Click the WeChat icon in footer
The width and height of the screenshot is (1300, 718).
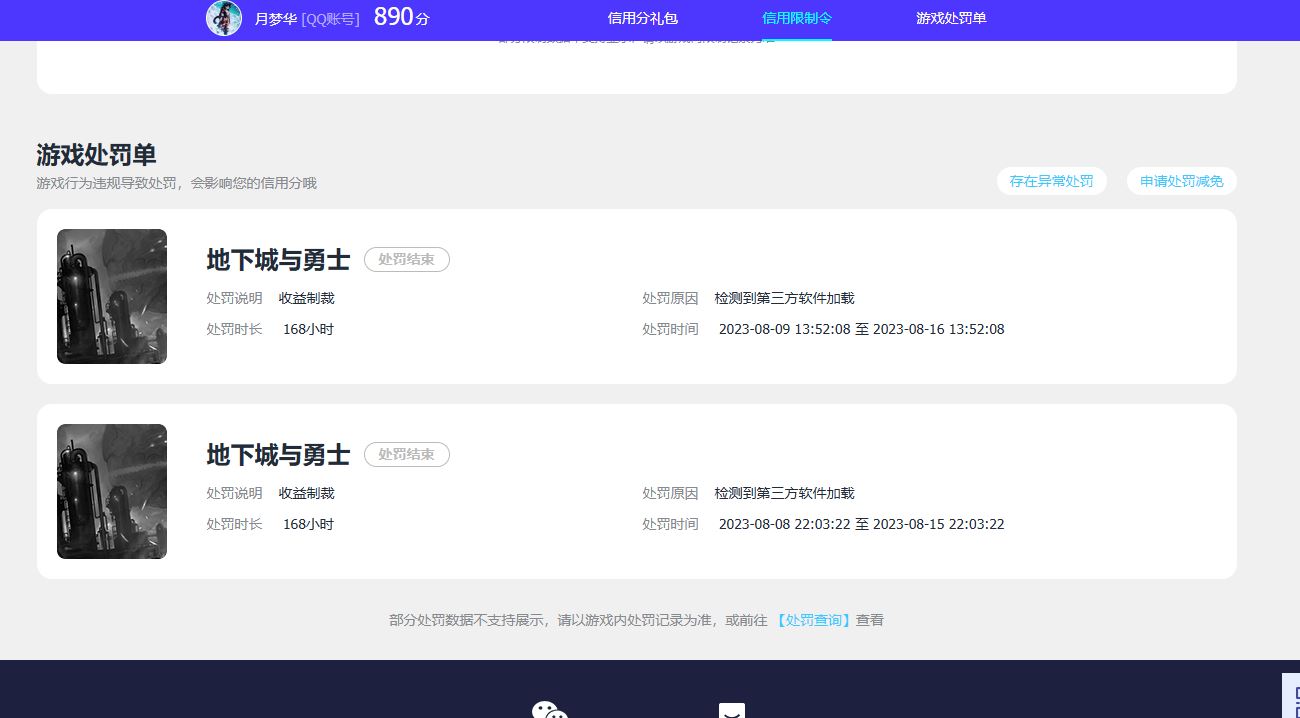(549, 710)
